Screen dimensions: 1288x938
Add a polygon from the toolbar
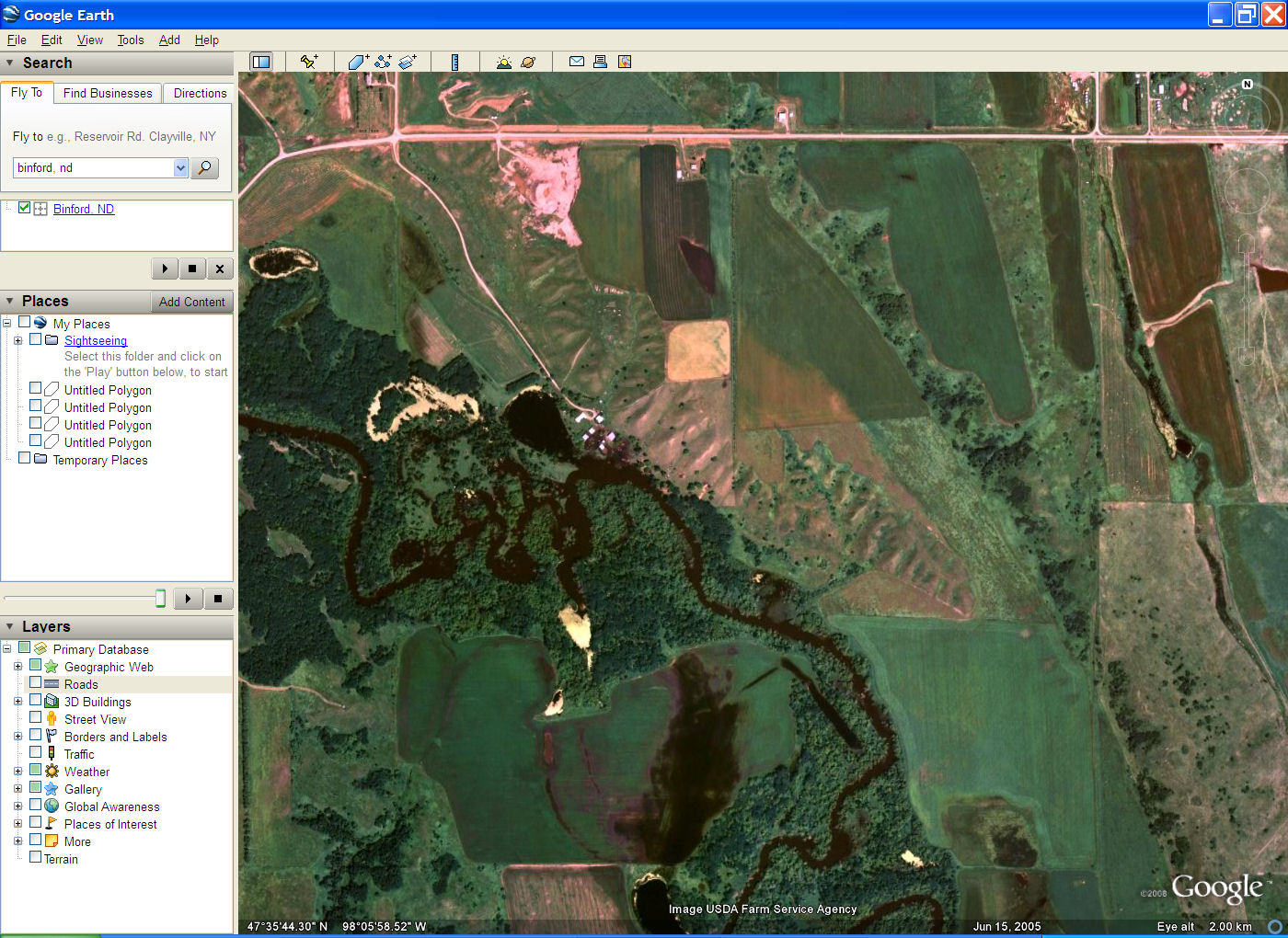358,62
